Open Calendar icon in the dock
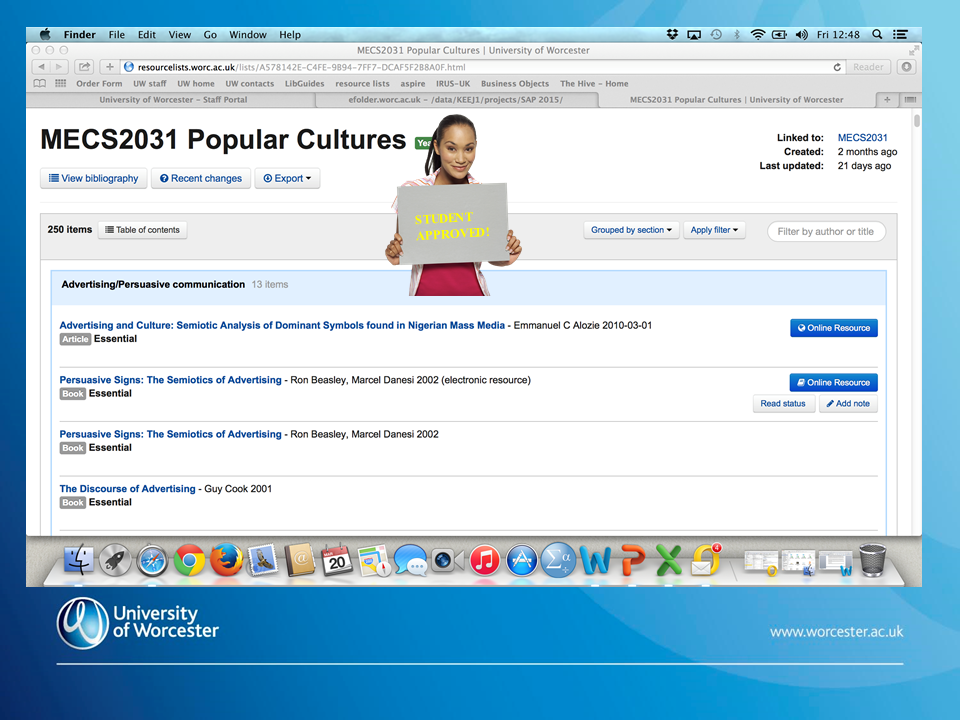960x720 pixels. pyautogui.click(x=337, y=560)
